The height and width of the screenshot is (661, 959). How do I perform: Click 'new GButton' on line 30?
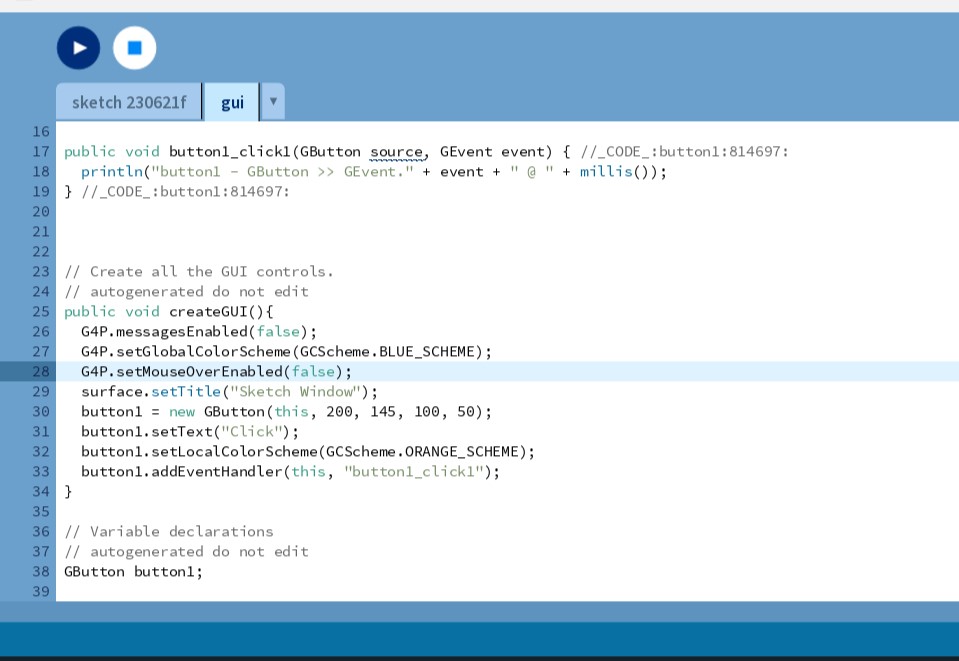coord(217,412)
